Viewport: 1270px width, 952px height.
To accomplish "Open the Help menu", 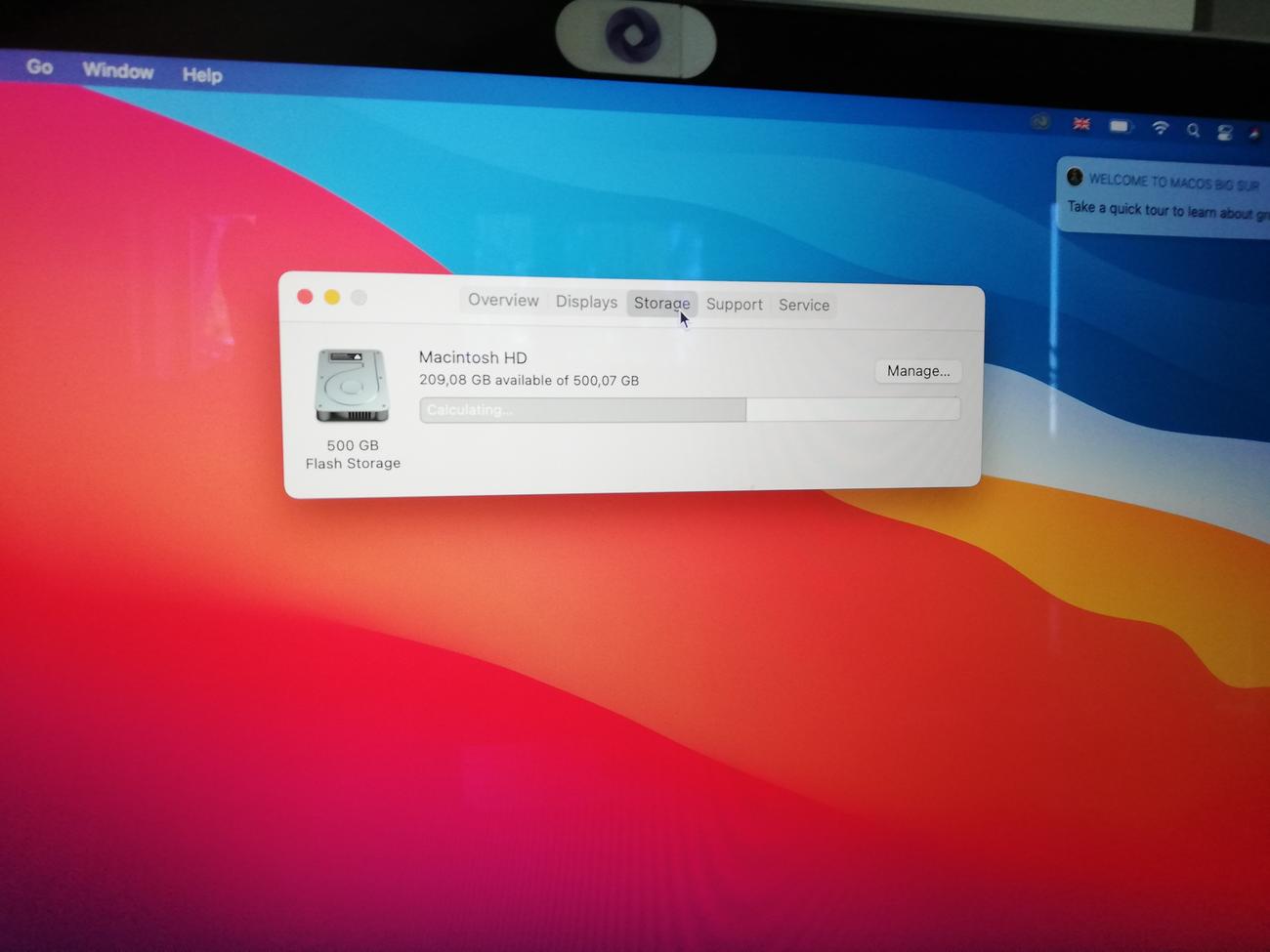I will coord(202,75).
